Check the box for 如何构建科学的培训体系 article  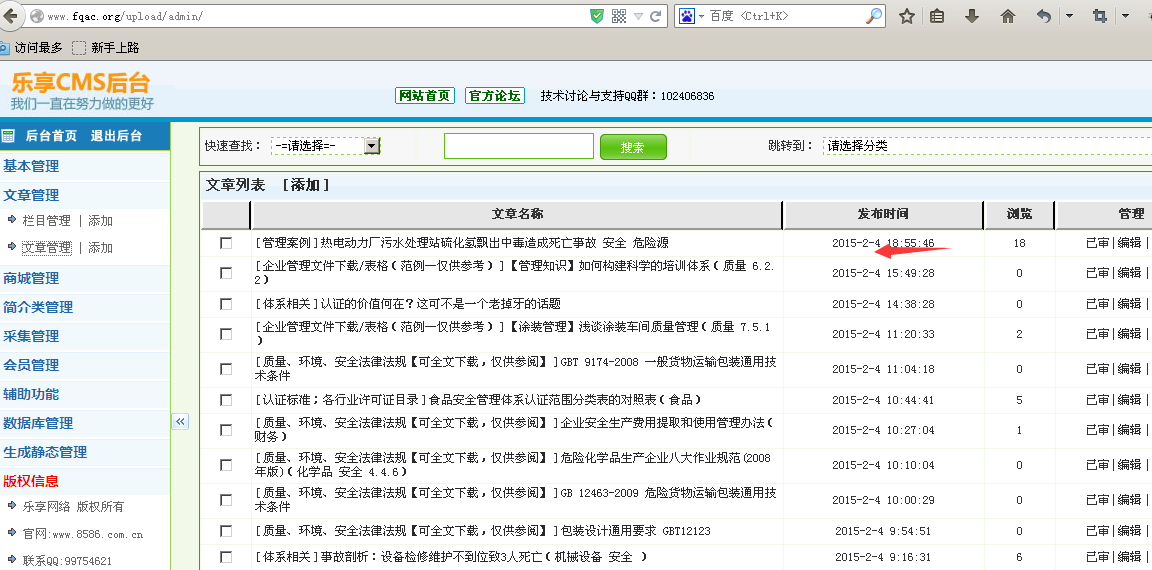tap(226, 273)
